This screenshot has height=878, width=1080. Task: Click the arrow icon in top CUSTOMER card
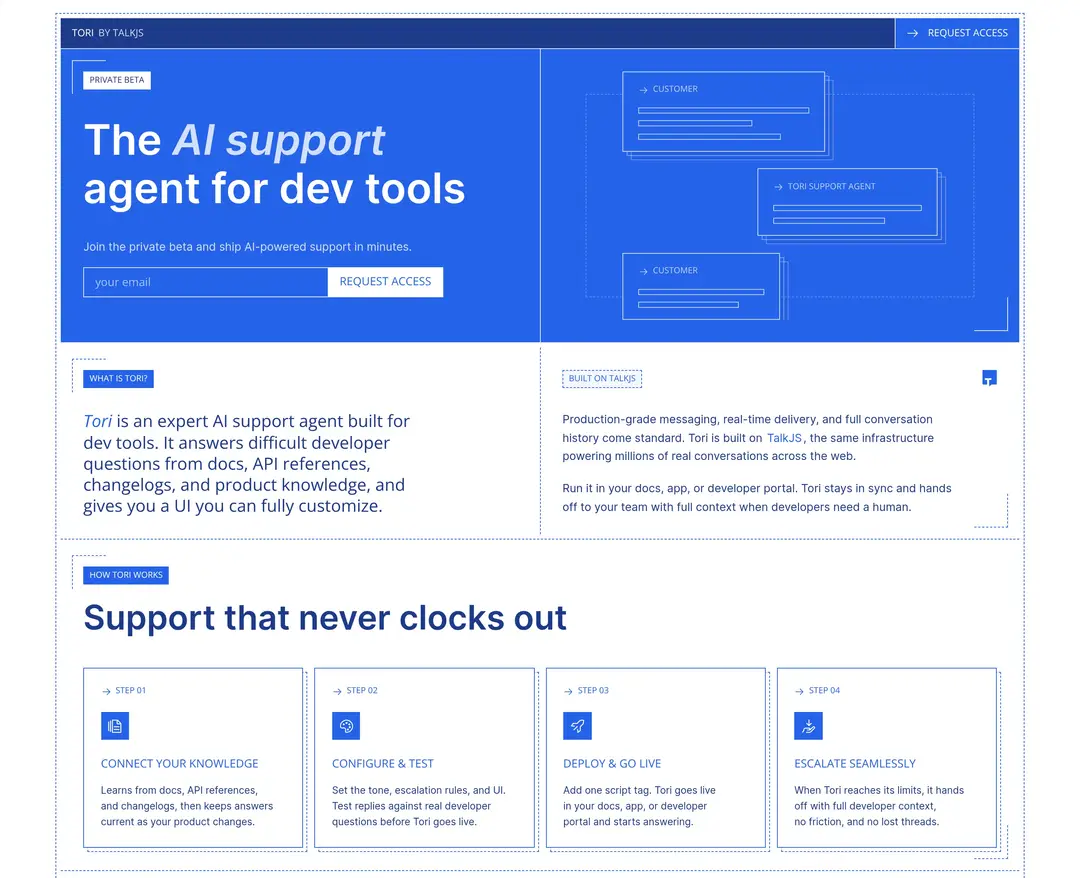point(643,90)
